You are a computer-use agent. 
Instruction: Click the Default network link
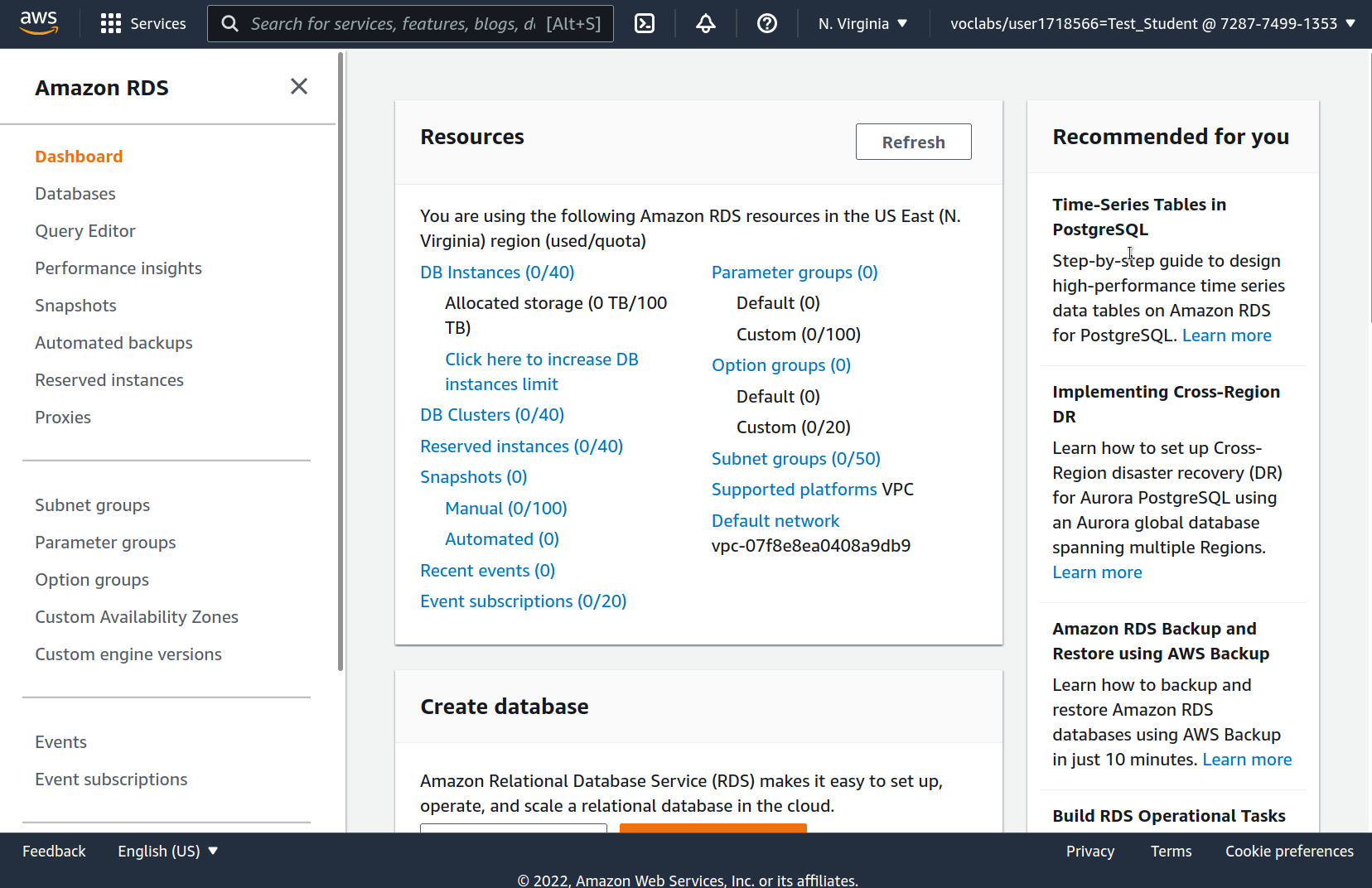coord(775,521)
